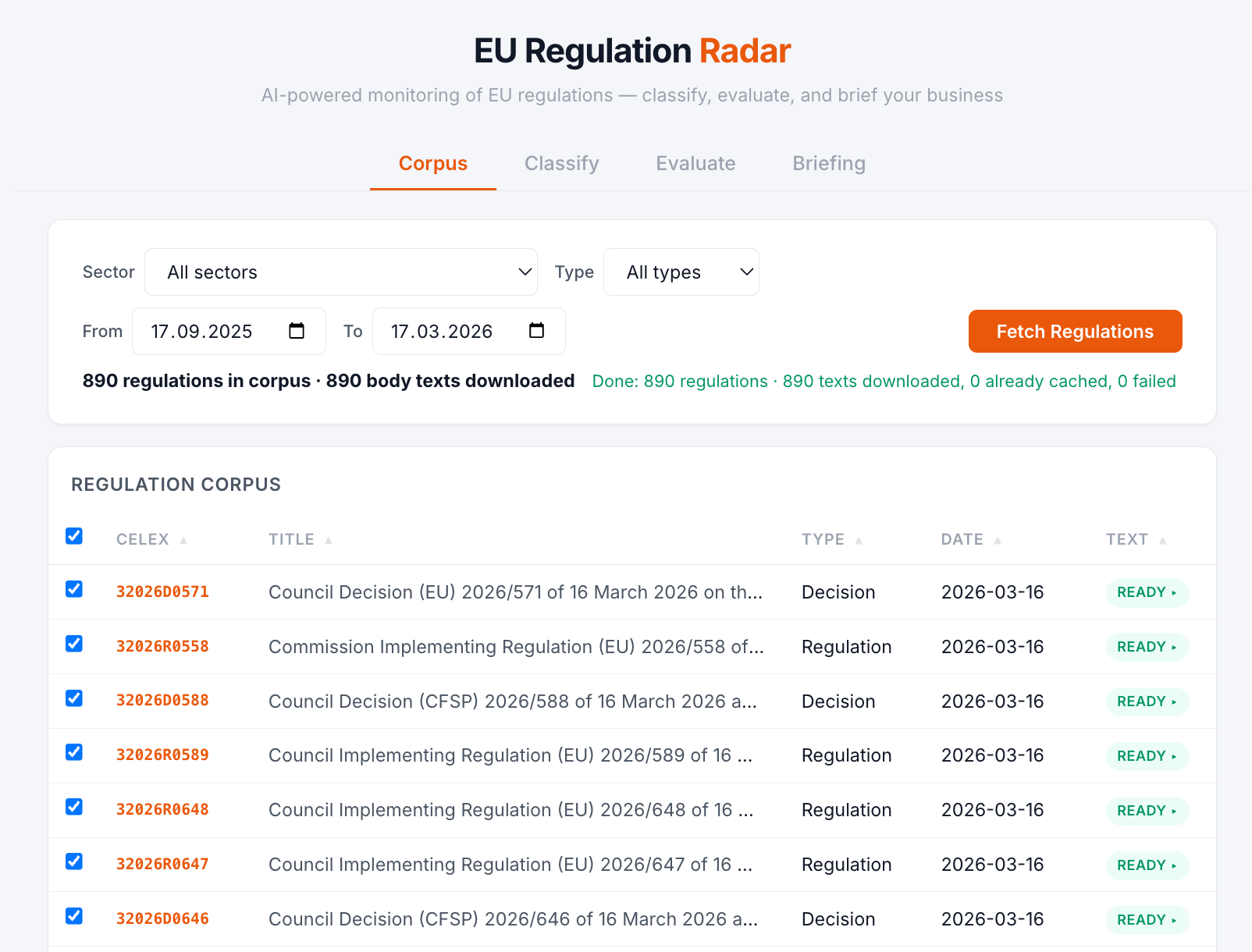The width and height of the screenshot is (1252, 952).
Task: Open the calendar picker in From date field
Action: [297, 331]
